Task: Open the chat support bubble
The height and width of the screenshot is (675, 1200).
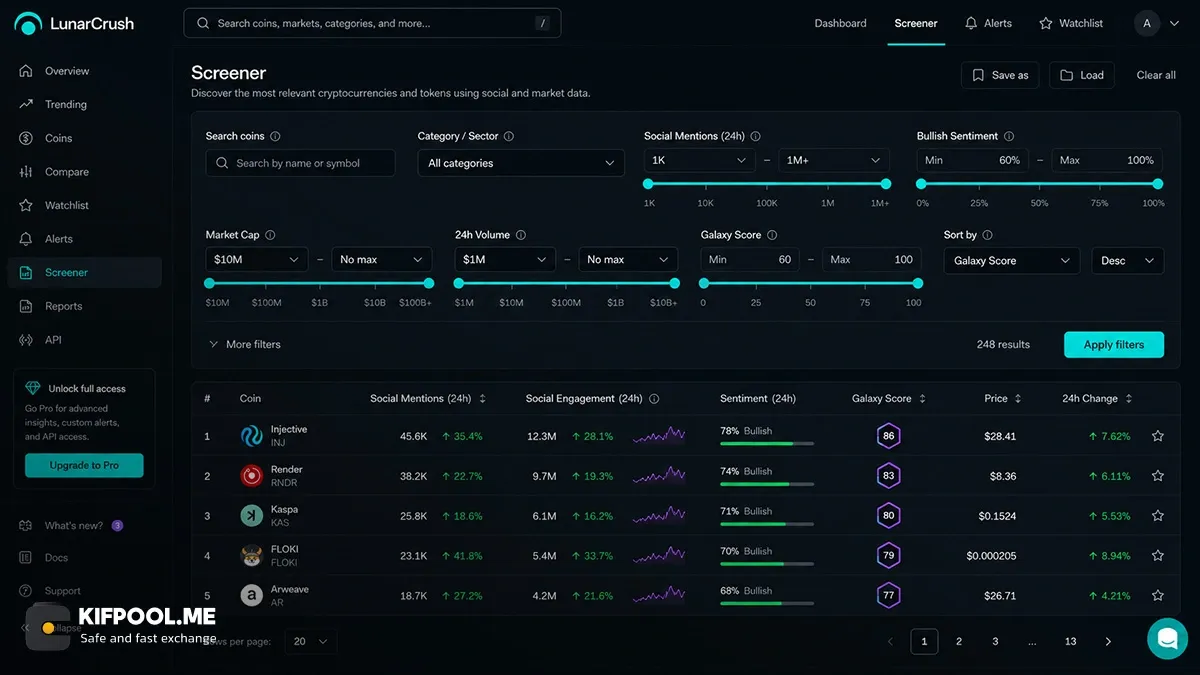Action: [1167, 638]
